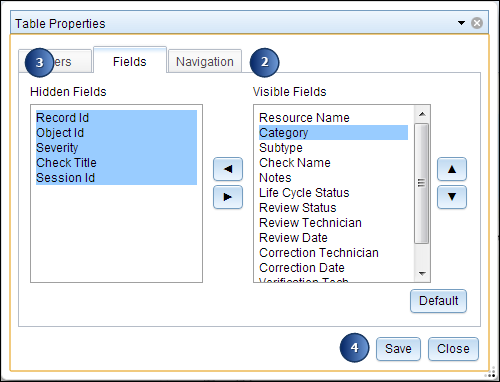
Task: Select Object Id in Hidden Fields
Action: click(116, 133)
